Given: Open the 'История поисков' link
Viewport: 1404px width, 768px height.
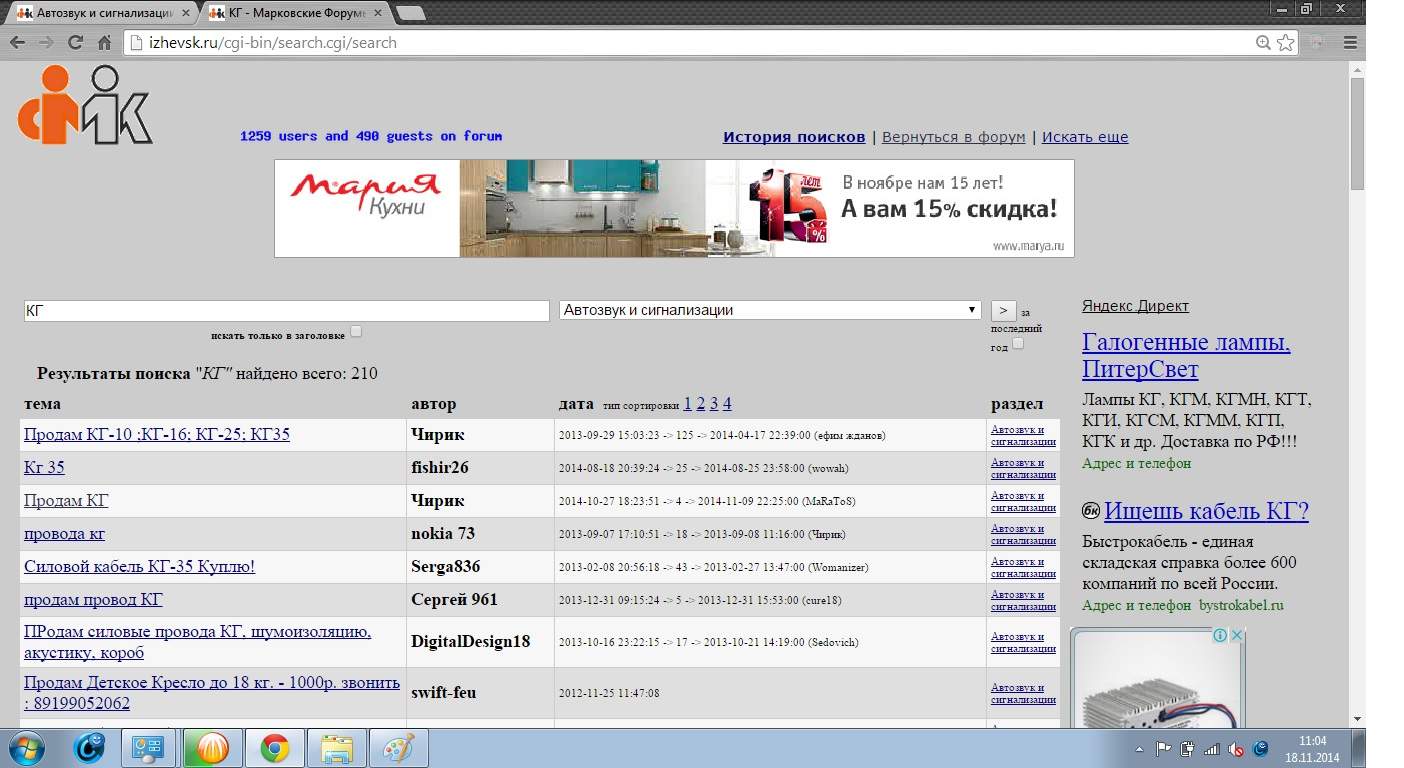Looking at the screenshot, I should [794, 137].
